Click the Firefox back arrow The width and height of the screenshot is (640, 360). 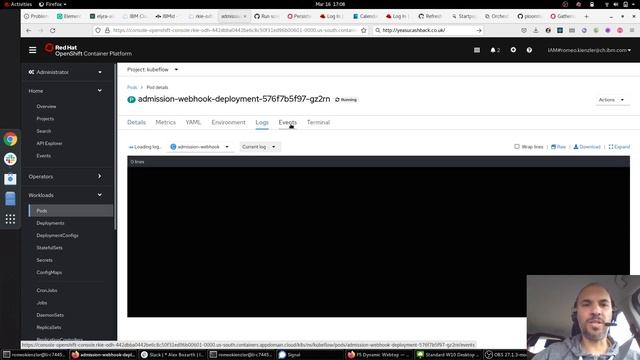point(28,30)
